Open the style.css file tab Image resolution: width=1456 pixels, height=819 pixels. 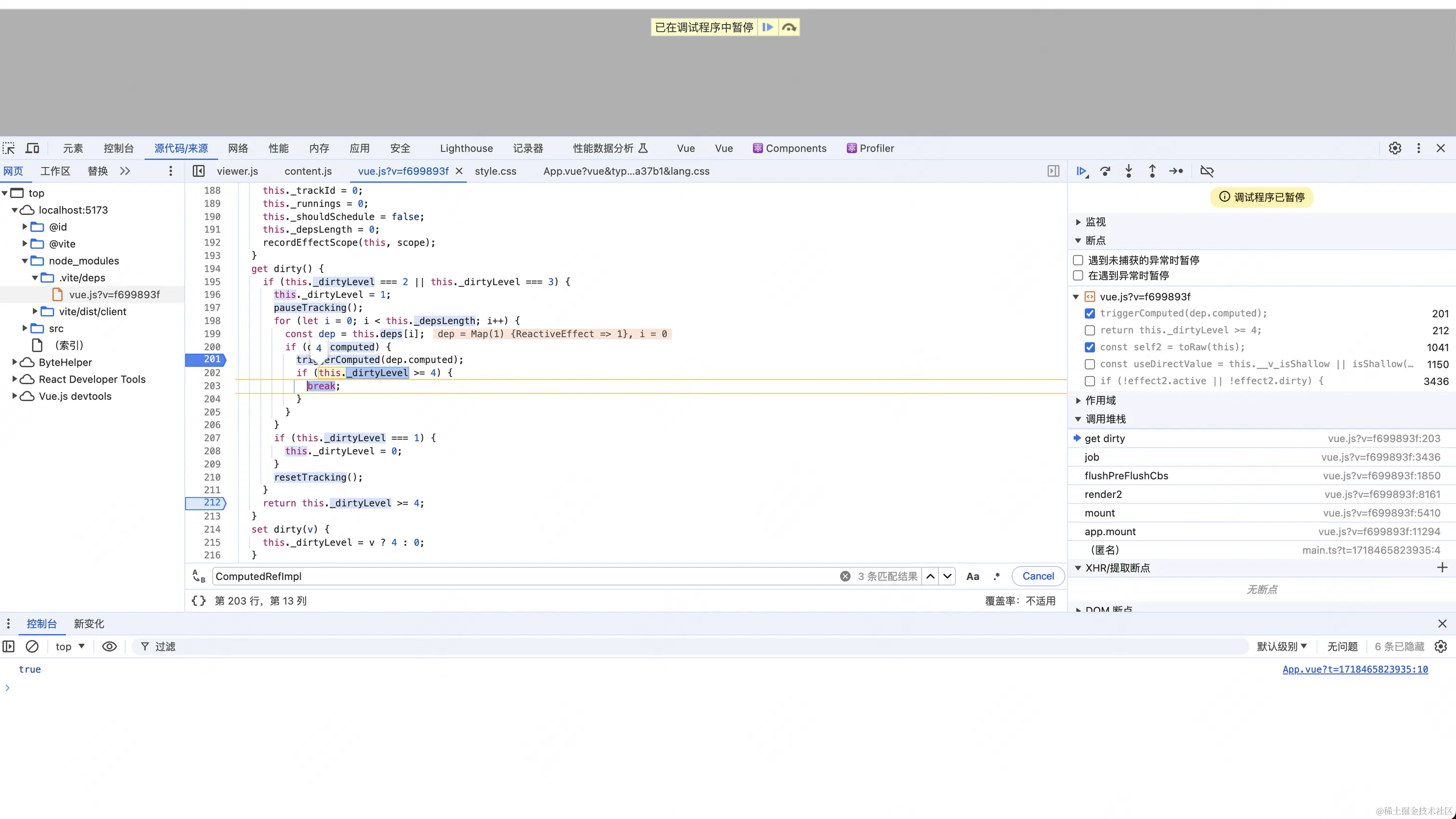pyautogui.click(x=495, y=171)
